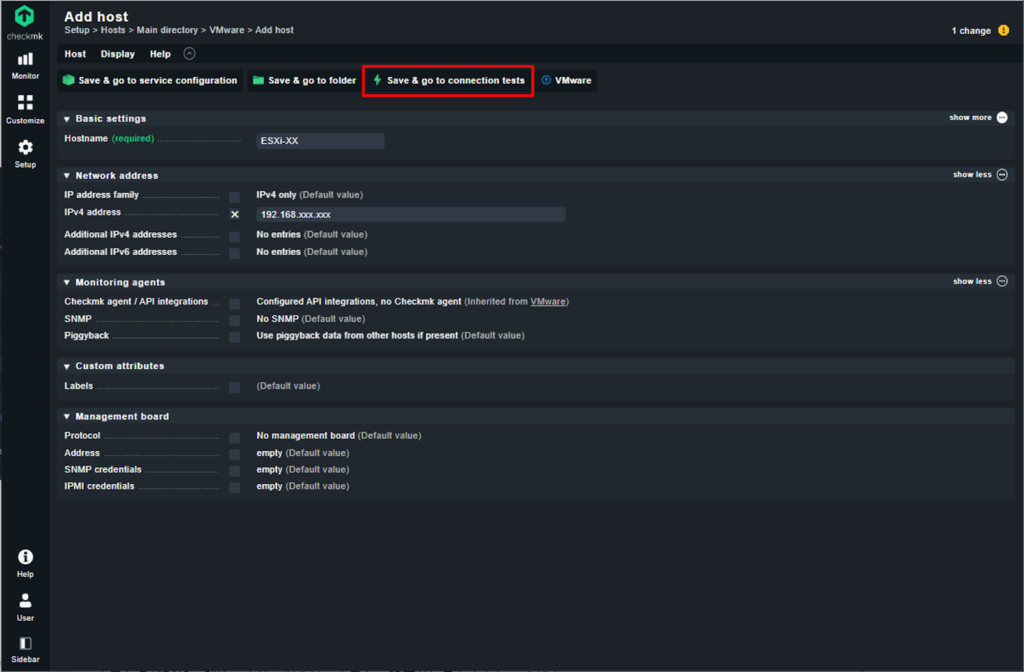Navigate to Setup in the breadcrumb
This screenshot has width=1024, height=672.
click(x=76, y=30)
